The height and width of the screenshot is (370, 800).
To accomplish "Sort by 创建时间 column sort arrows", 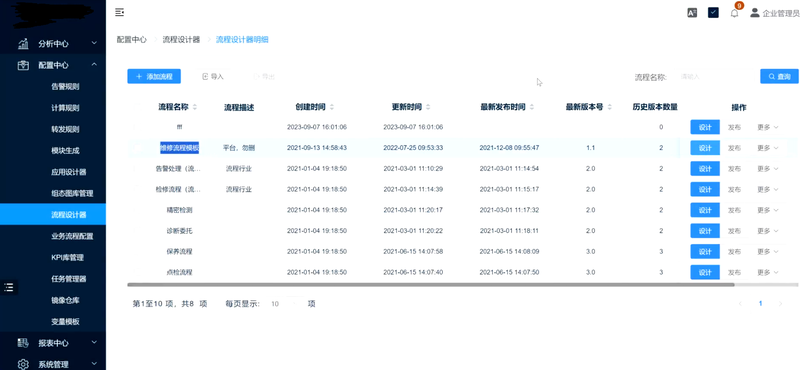I will pyautogui.click(x=332, y=107).
